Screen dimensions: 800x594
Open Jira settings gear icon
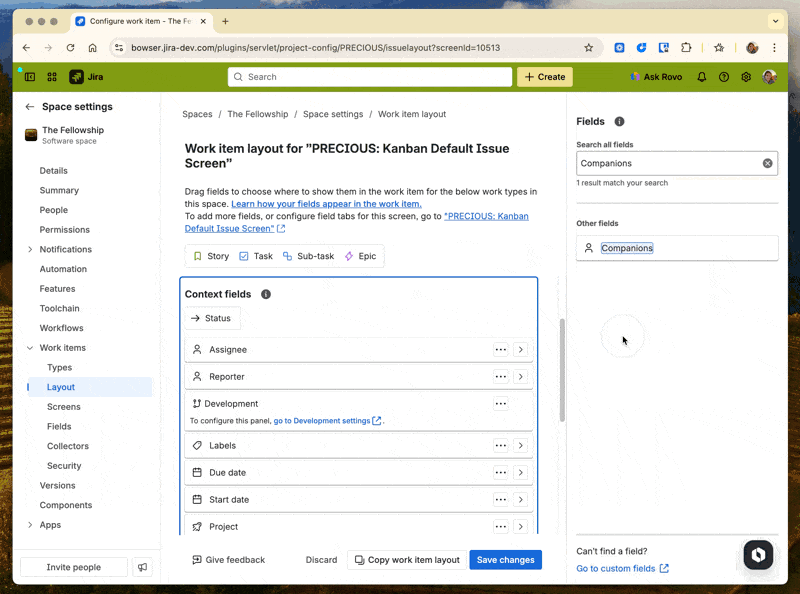pos(746,77)
